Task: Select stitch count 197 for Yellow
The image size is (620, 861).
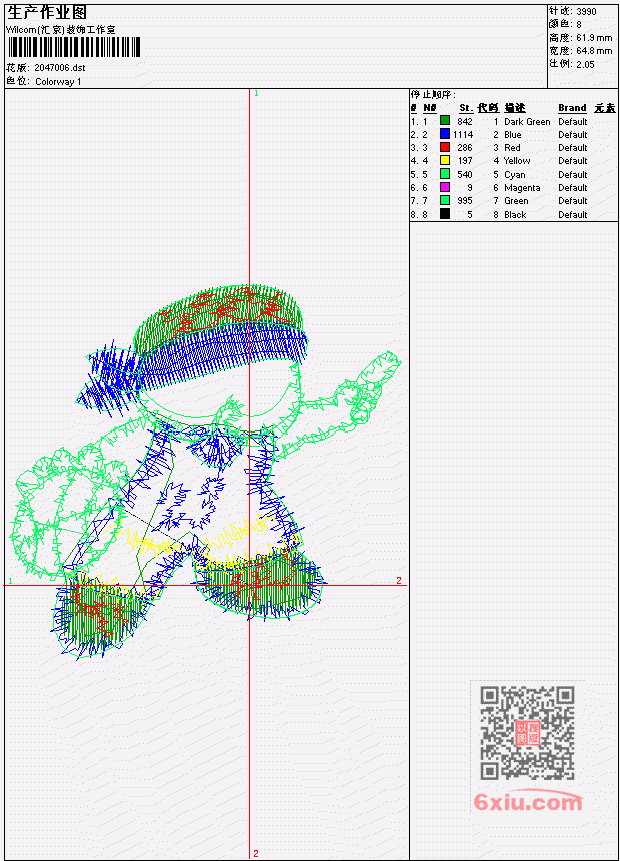Action: (x=465, y=161)
